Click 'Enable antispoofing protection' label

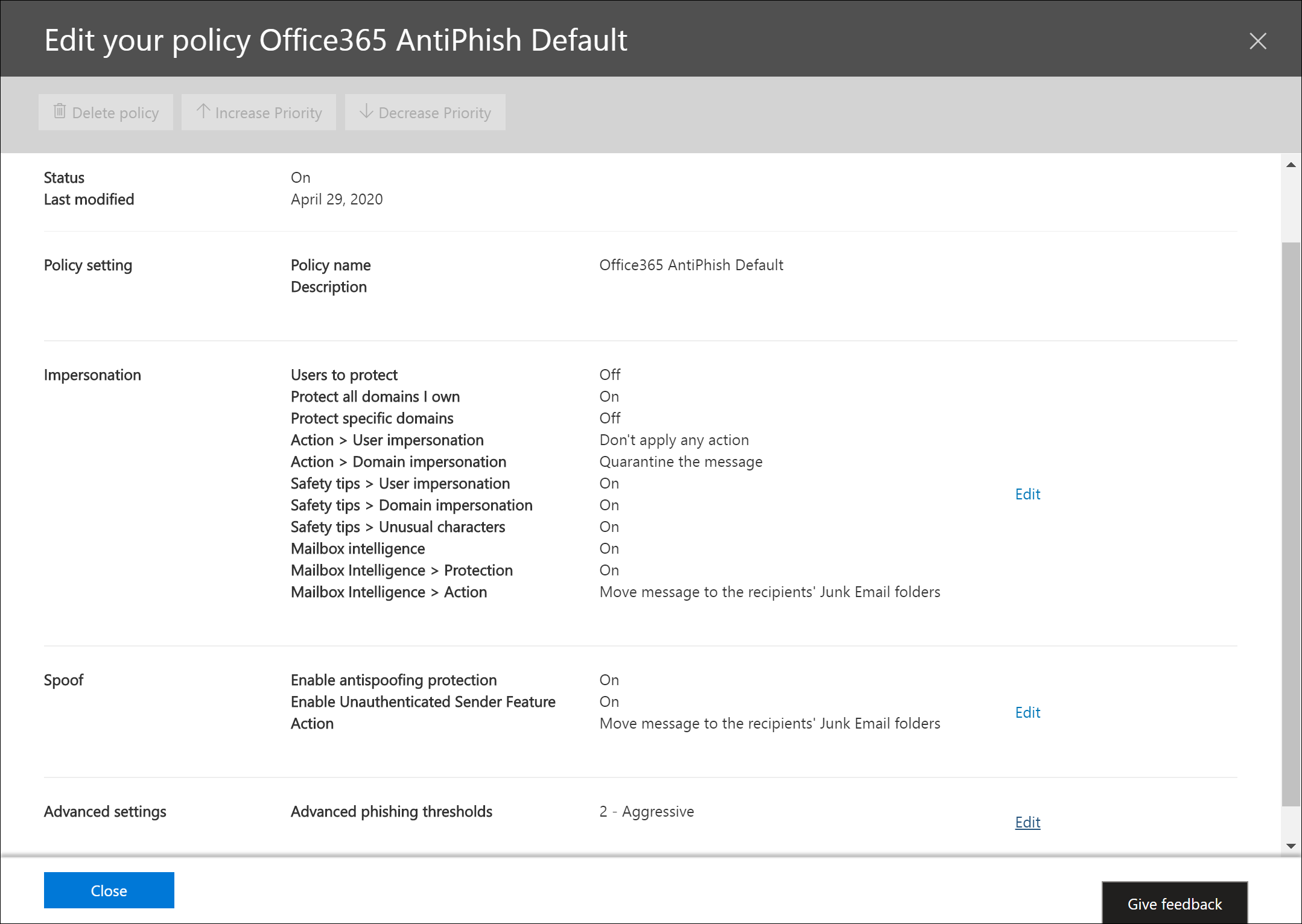393,680
